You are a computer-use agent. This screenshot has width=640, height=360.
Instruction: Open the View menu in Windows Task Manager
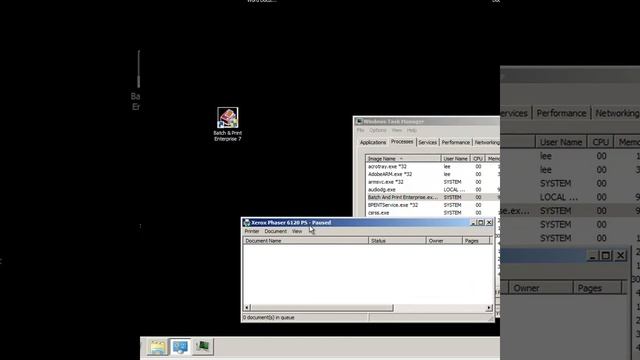pos(397,130)
